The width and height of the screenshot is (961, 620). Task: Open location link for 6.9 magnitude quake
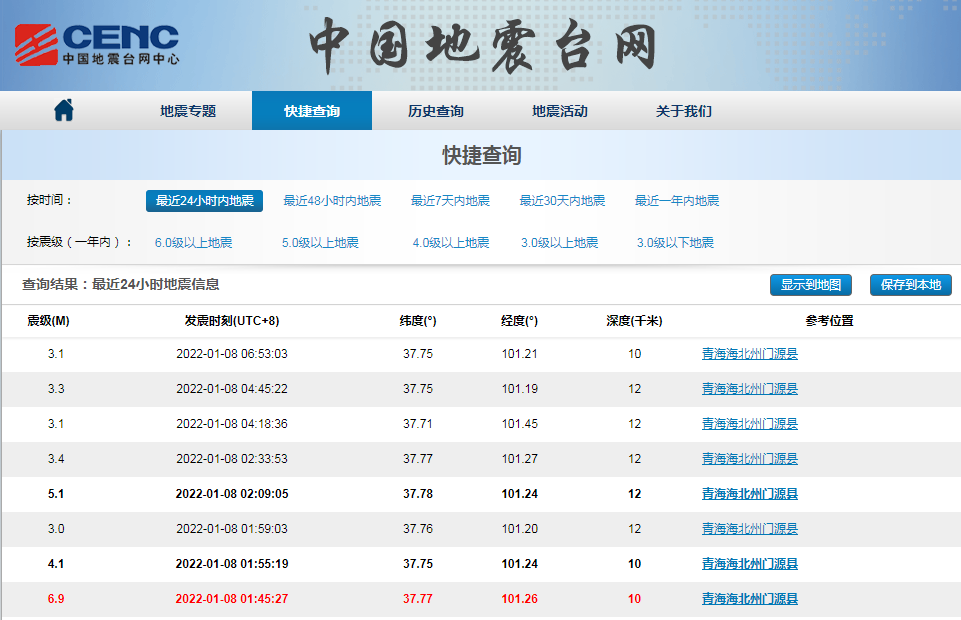tap(750, 599)
